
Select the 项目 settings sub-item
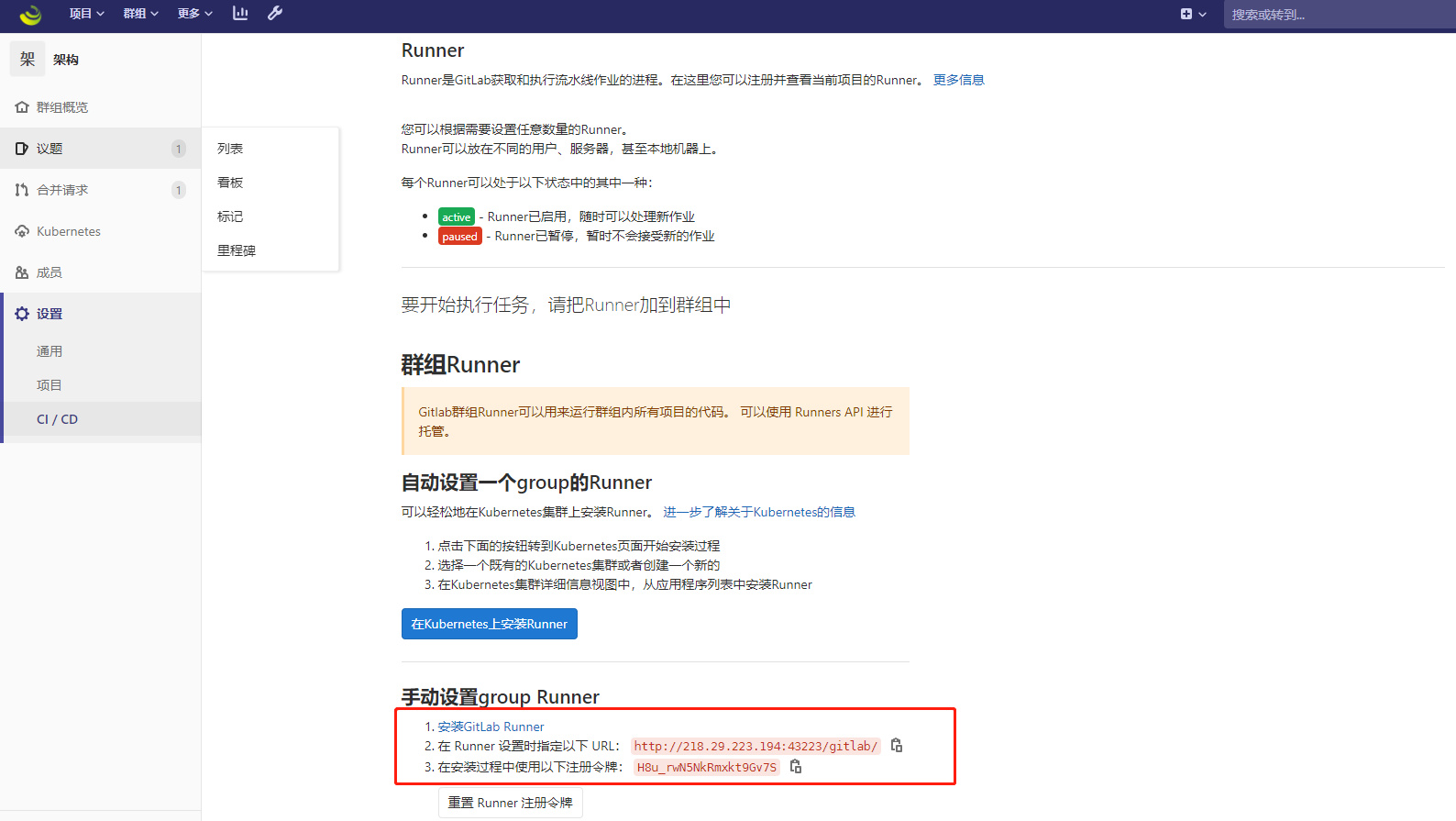coord(50,385)
